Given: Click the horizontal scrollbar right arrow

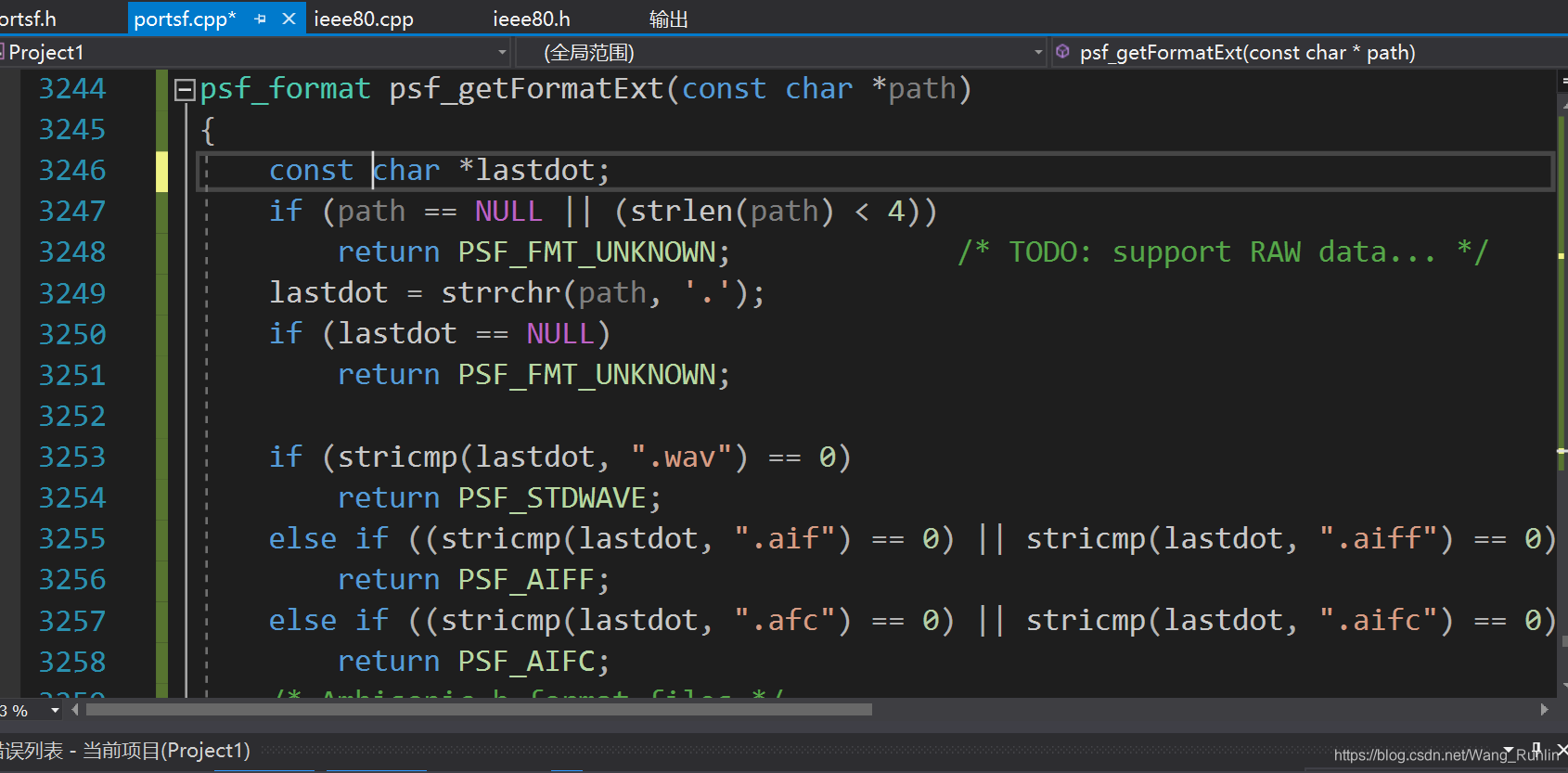Looking at the screenshot, I should (x=1544, y=710).
